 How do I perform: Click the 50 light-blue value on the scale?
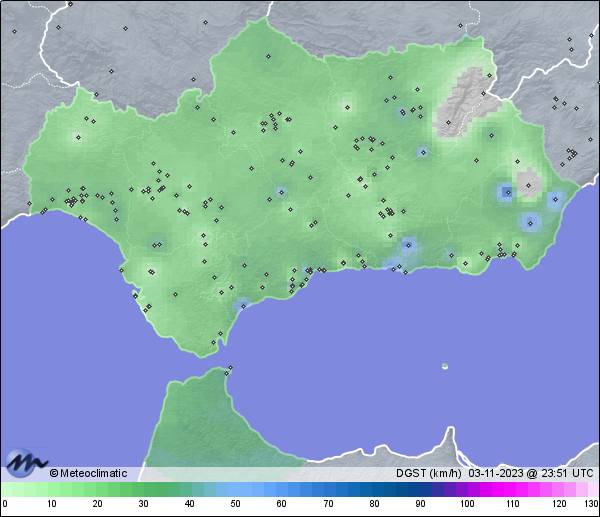(235, 504)
